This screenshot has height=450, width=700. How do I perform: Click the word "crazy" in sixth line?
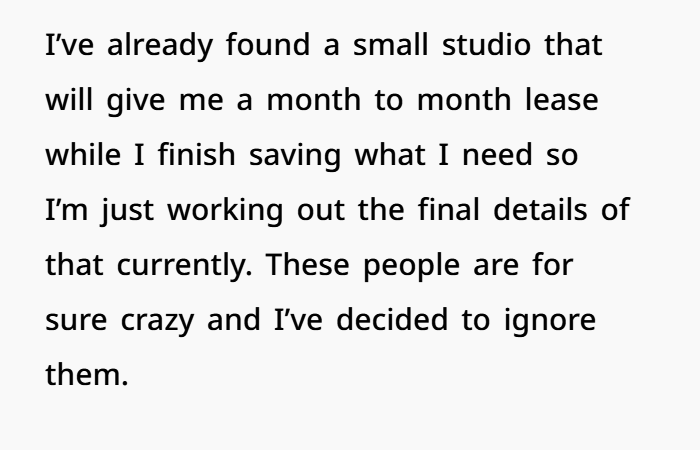(x=157, y=321)
